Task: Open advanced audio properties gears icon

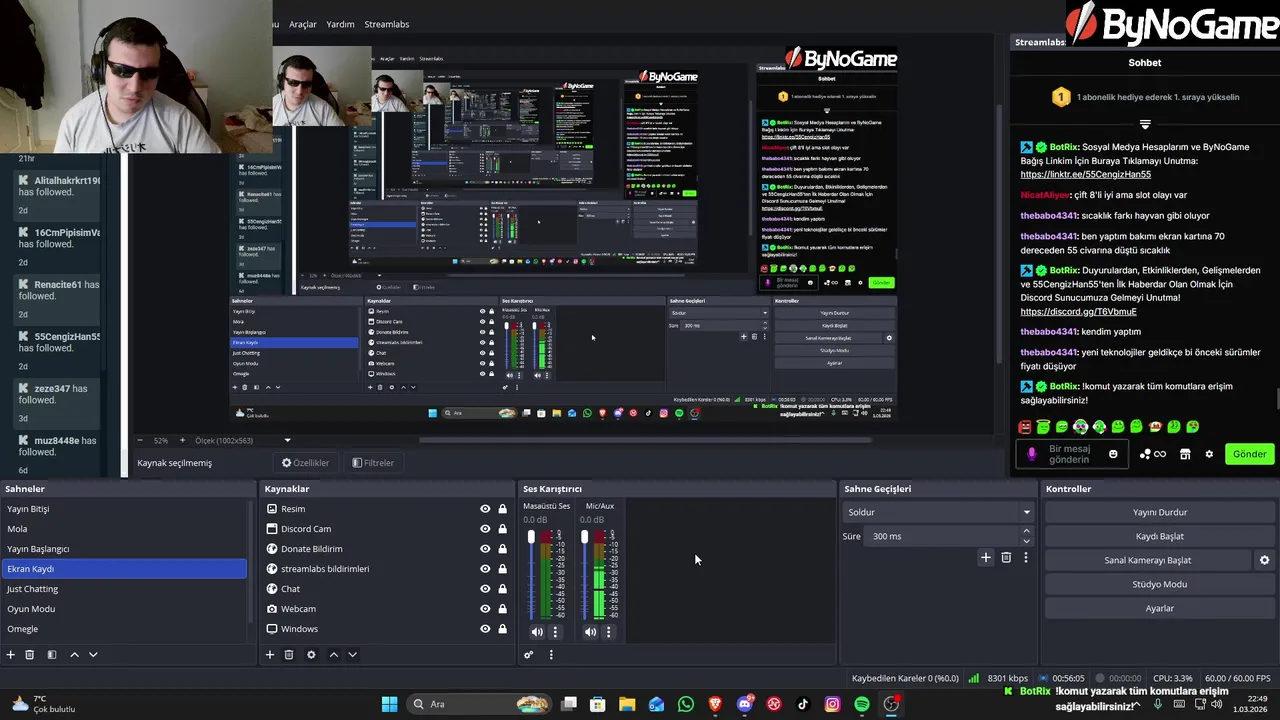Action: click(x=529, y=654)
